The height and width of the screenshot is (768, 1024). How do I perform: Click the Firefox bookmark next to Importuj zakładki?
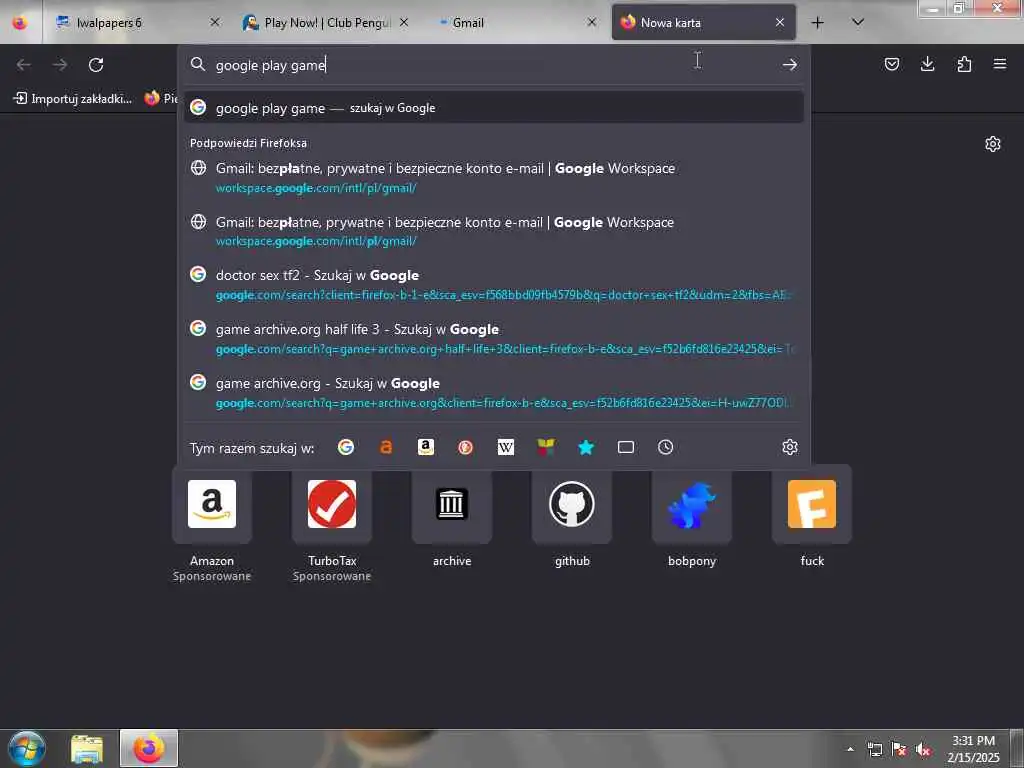pos(161,99)
